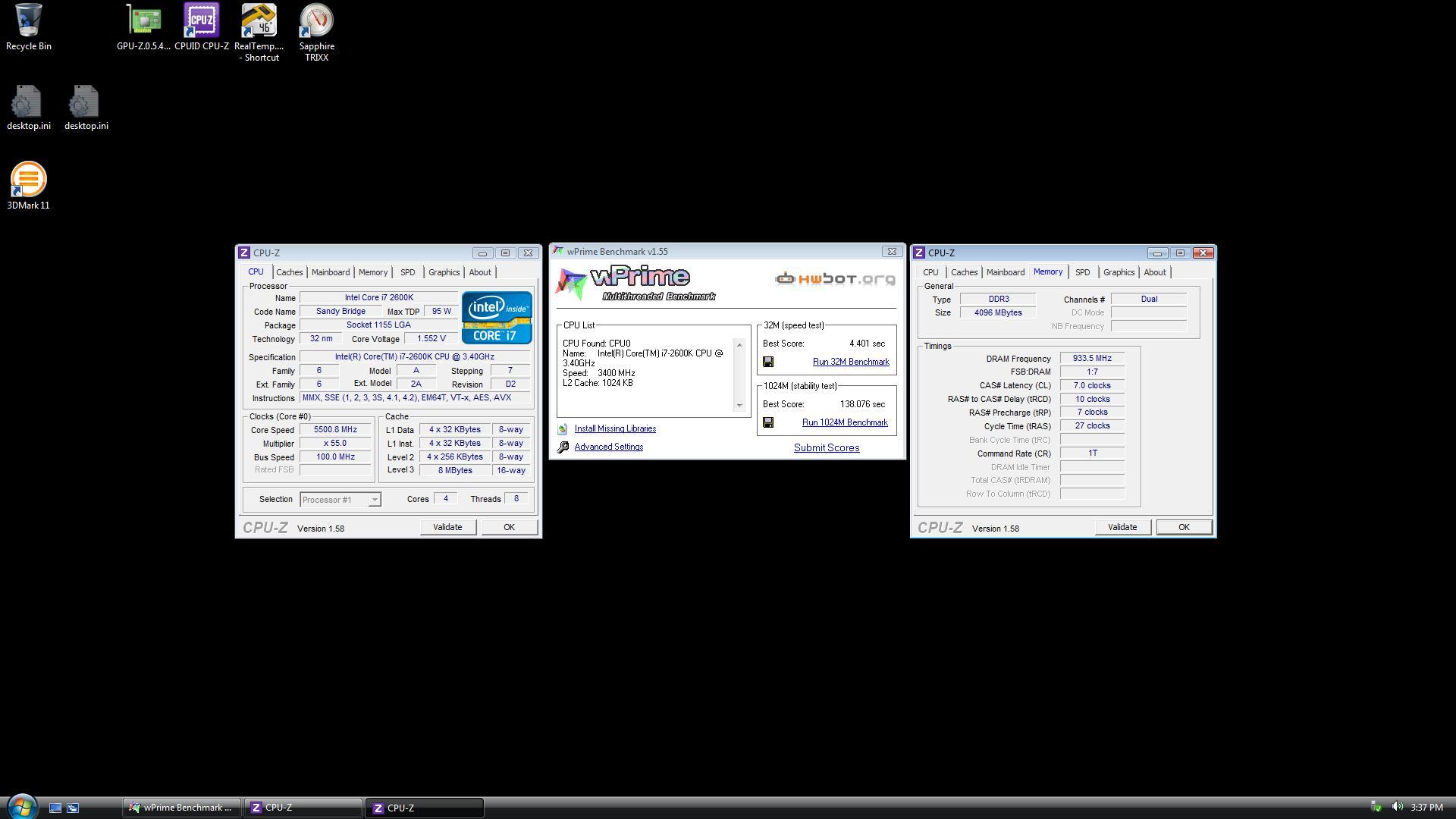Open the 3DMark 11 desktop shortcut
This screenshot has height=819, width=1456.
(x=28, y=187)
